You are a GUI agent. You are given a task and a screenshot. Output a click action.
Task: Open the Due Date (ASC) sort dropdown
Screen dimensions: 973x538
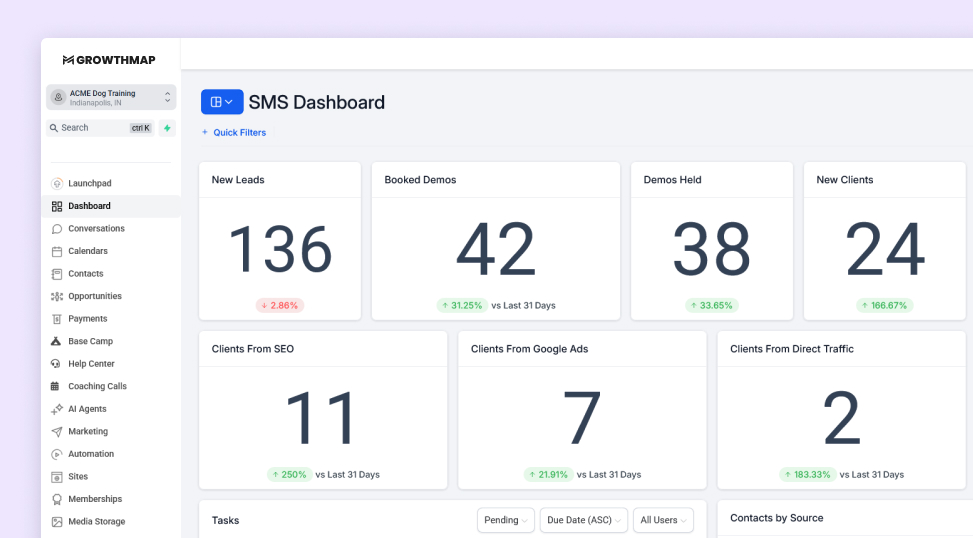(583, 520)
